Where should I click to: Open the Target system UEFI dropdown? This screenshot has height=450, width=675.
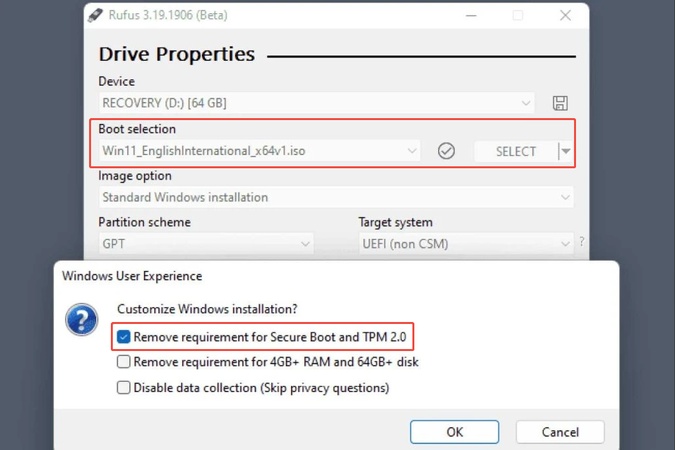466,243
